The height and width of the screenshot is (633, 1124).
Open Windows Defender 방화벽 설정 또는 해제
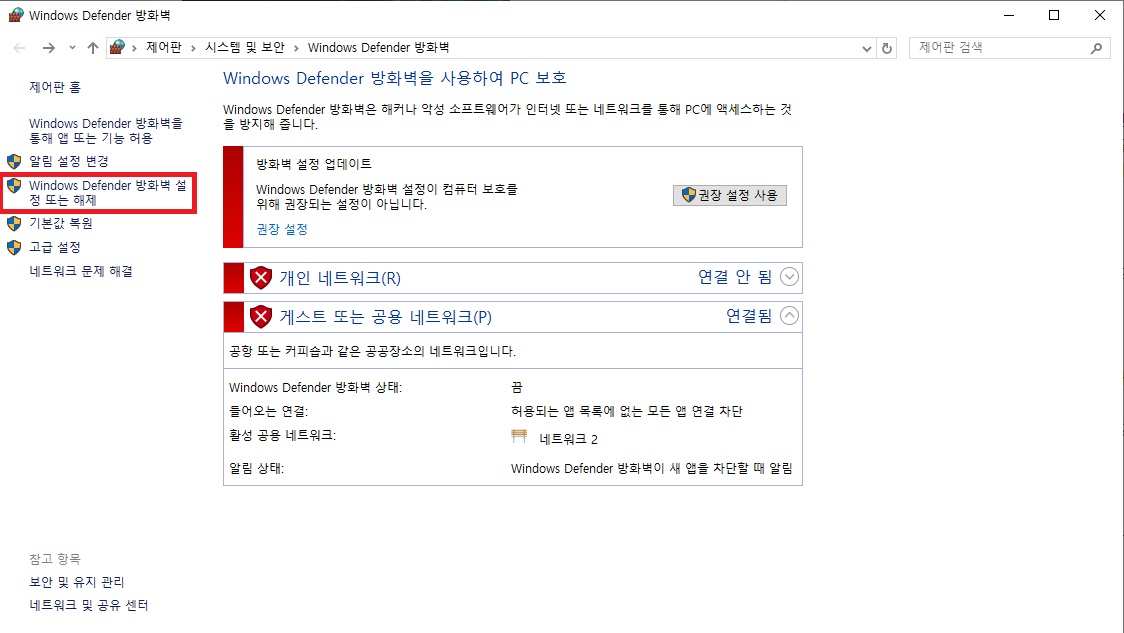click(108, 192)
